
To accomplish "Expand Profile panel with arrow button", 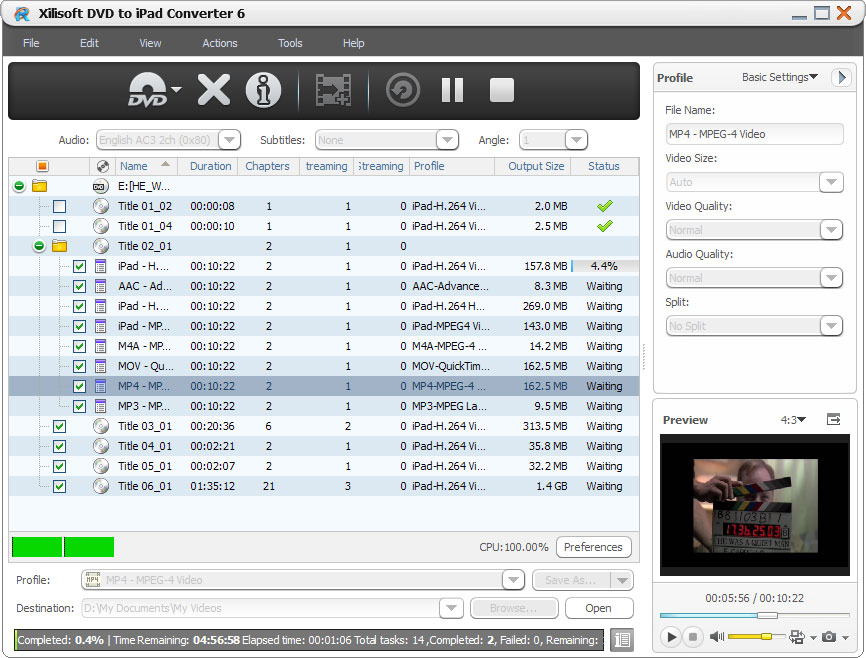I will (841, 77).
